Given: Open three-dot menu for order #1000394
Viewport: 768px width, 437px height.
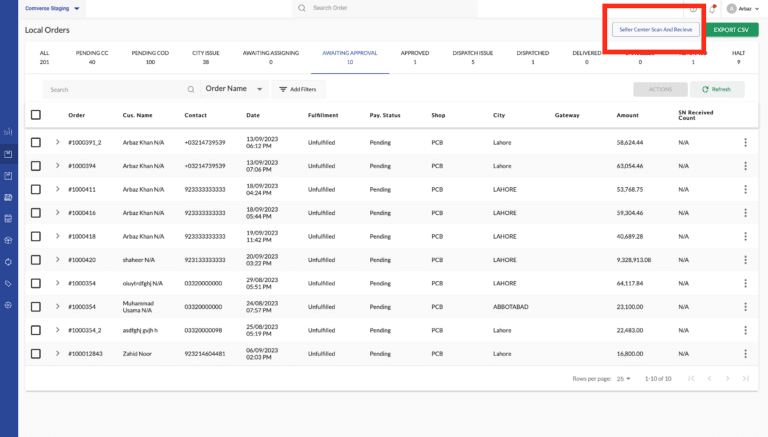Looking at the screenshot, I should [x=745, y=166].
